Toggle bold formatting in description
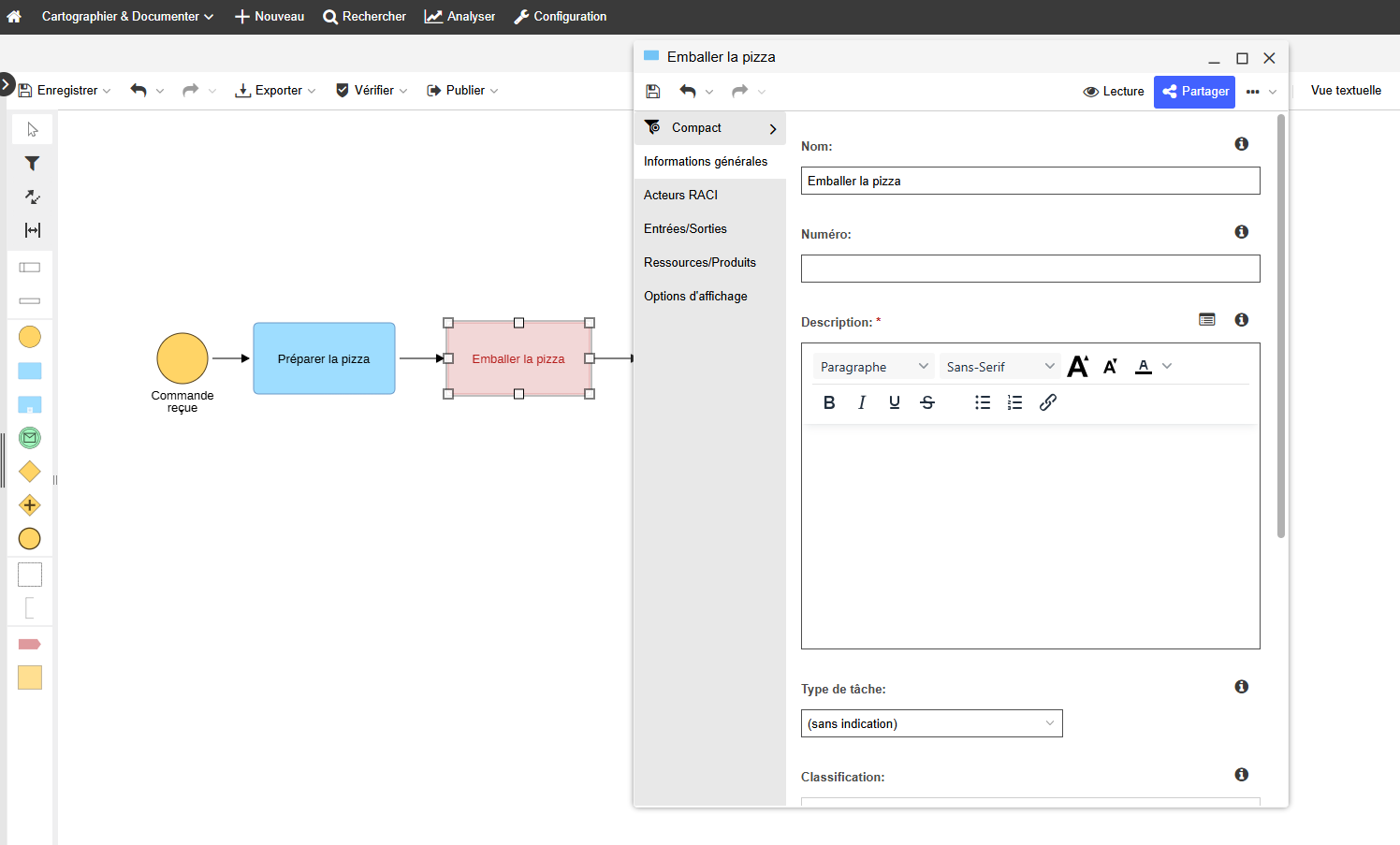The image size is (1400, 845). coord(829,402)
